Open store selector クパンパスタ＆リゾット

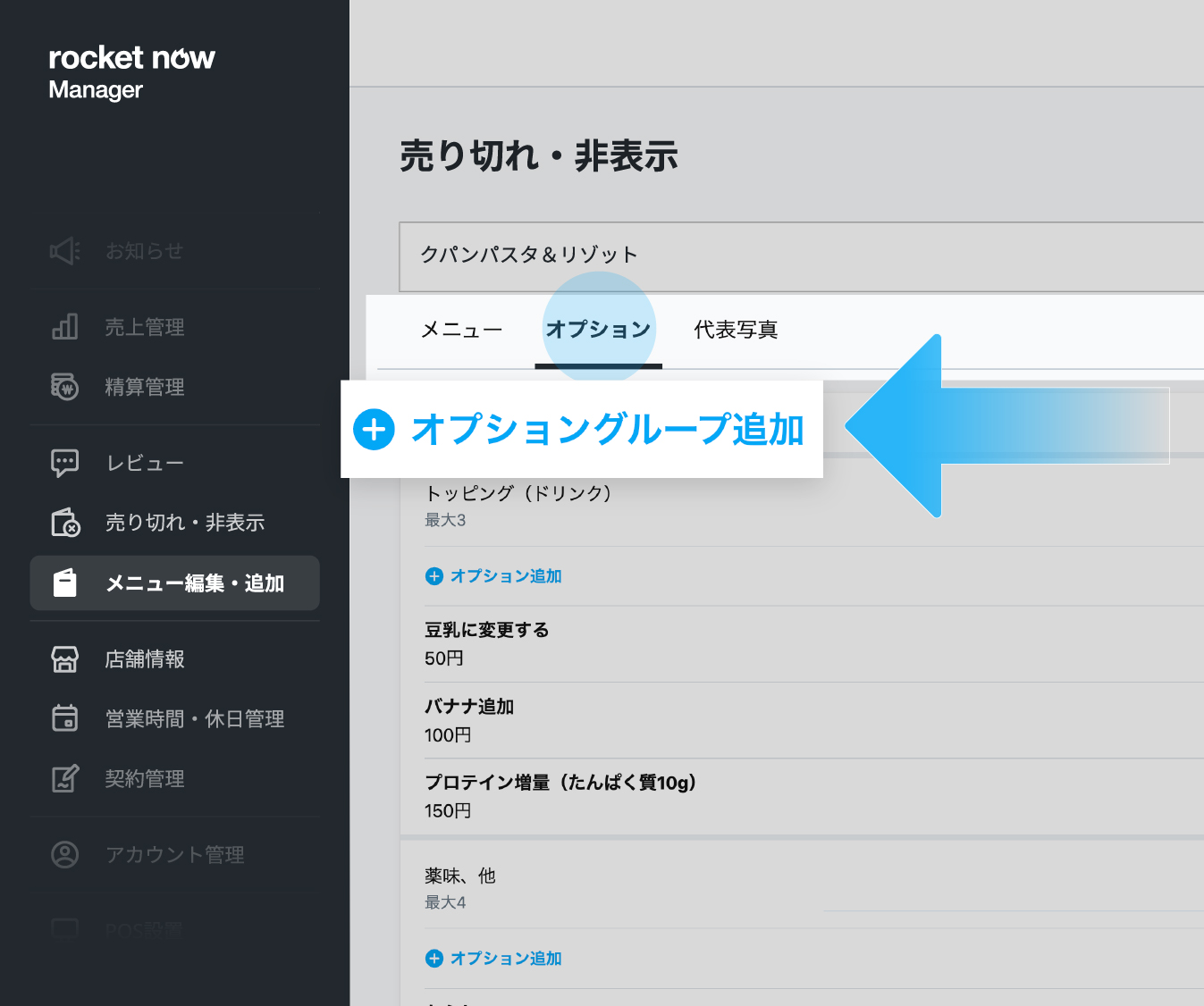pyautogui.click(x=801, y=256)
